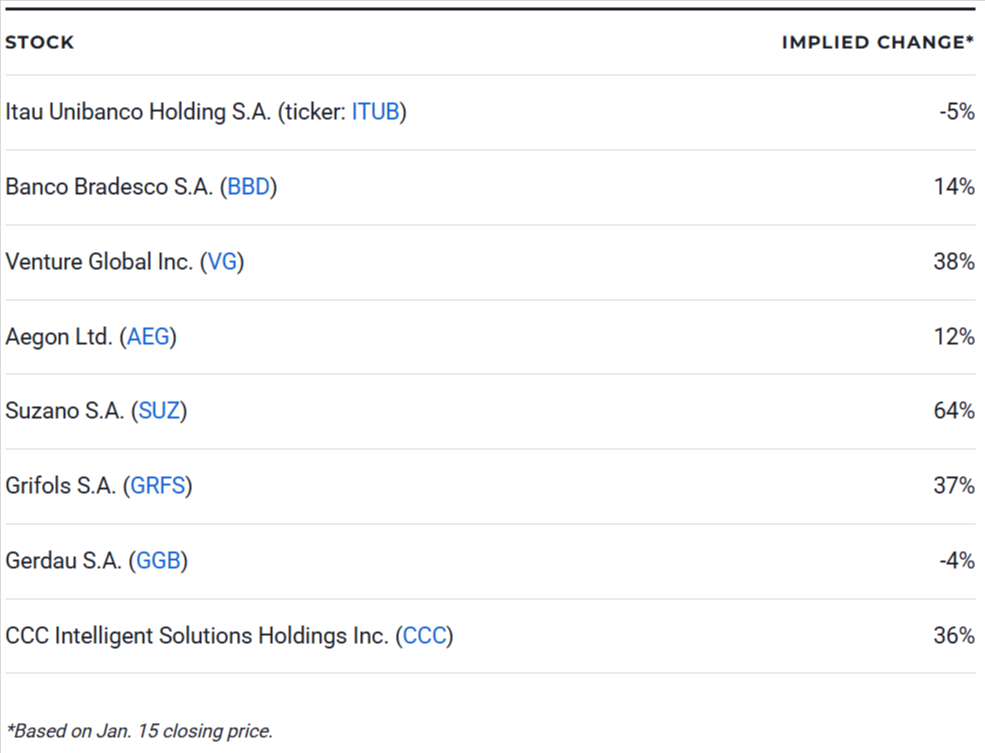This screenshot has width=985, height=753.
Task: Select CCC Intelligent Solutions Holdings Inc. text
Action: click(197, 636)
